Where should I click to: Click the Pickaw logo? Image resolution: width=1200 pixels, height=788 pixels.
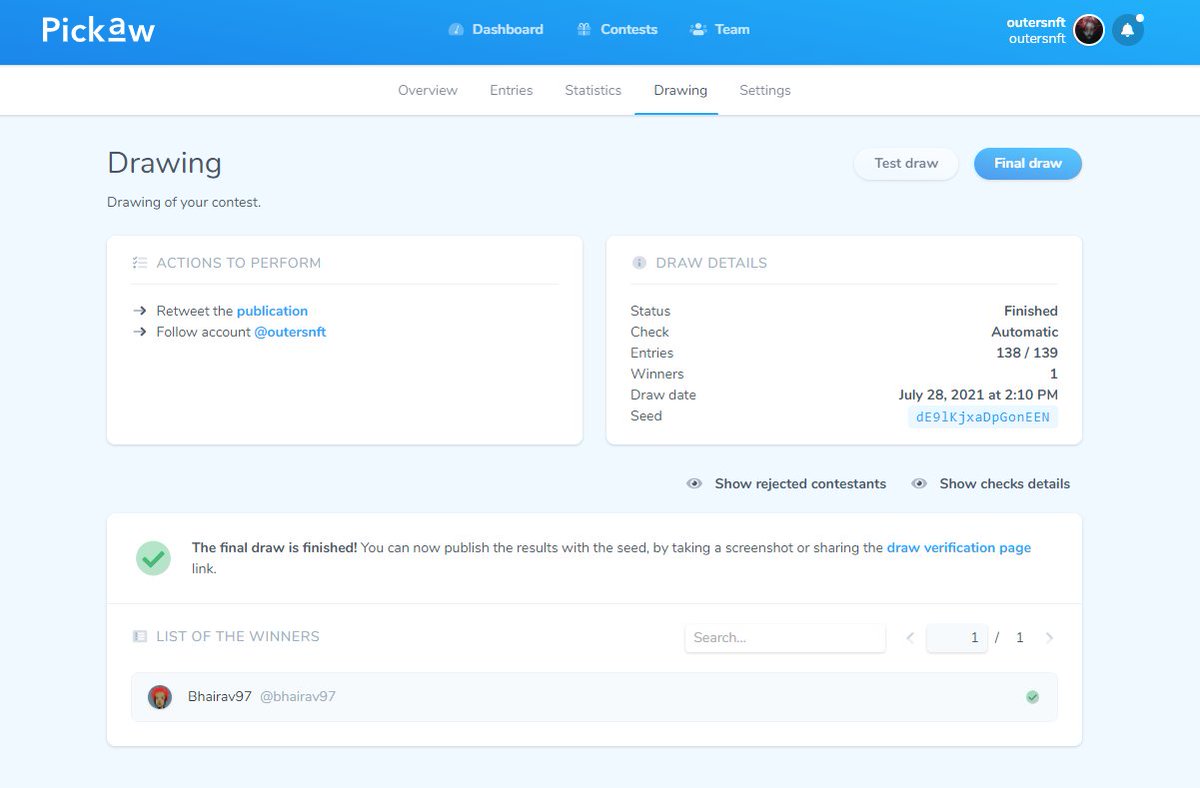(x=98, y=29)
